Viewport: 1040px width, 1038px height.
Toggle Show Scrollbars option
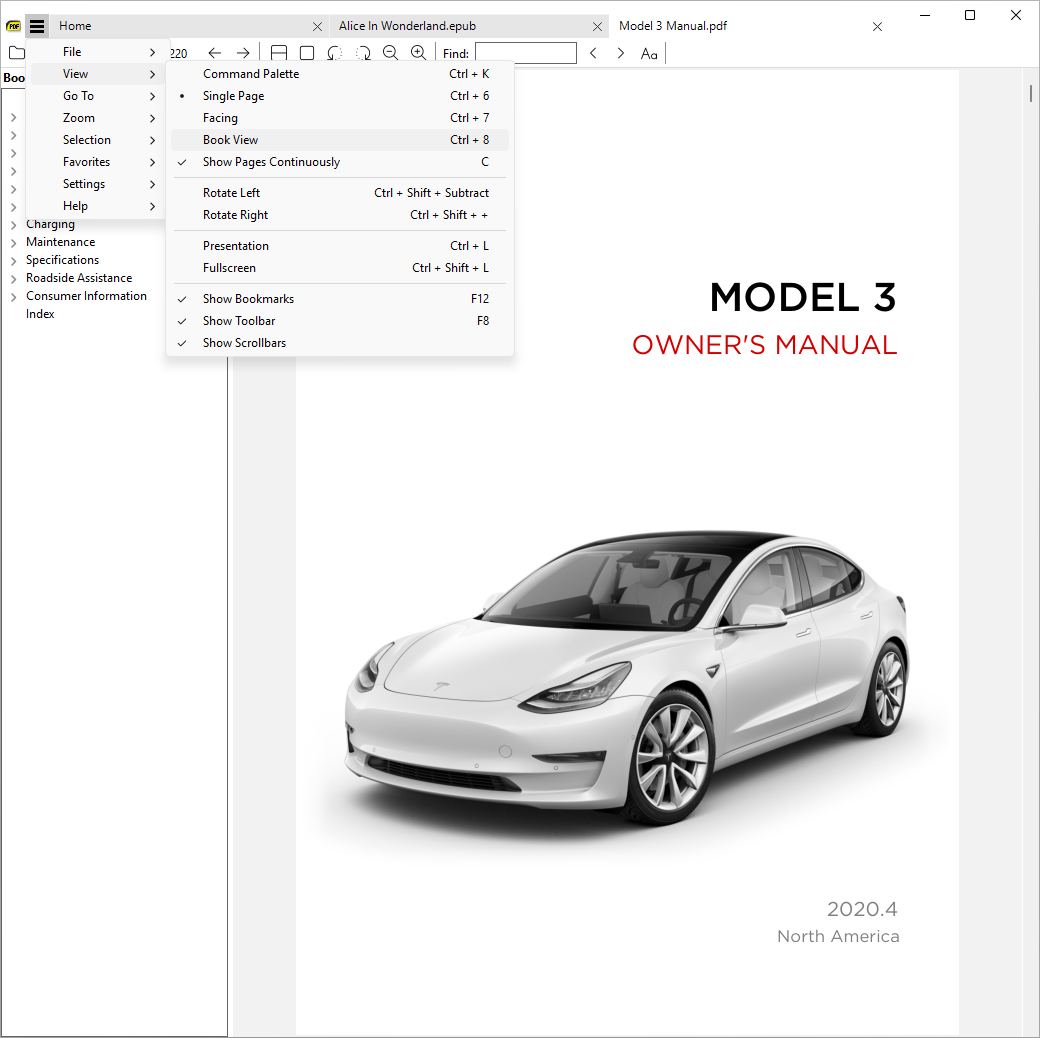pos(340,343)
